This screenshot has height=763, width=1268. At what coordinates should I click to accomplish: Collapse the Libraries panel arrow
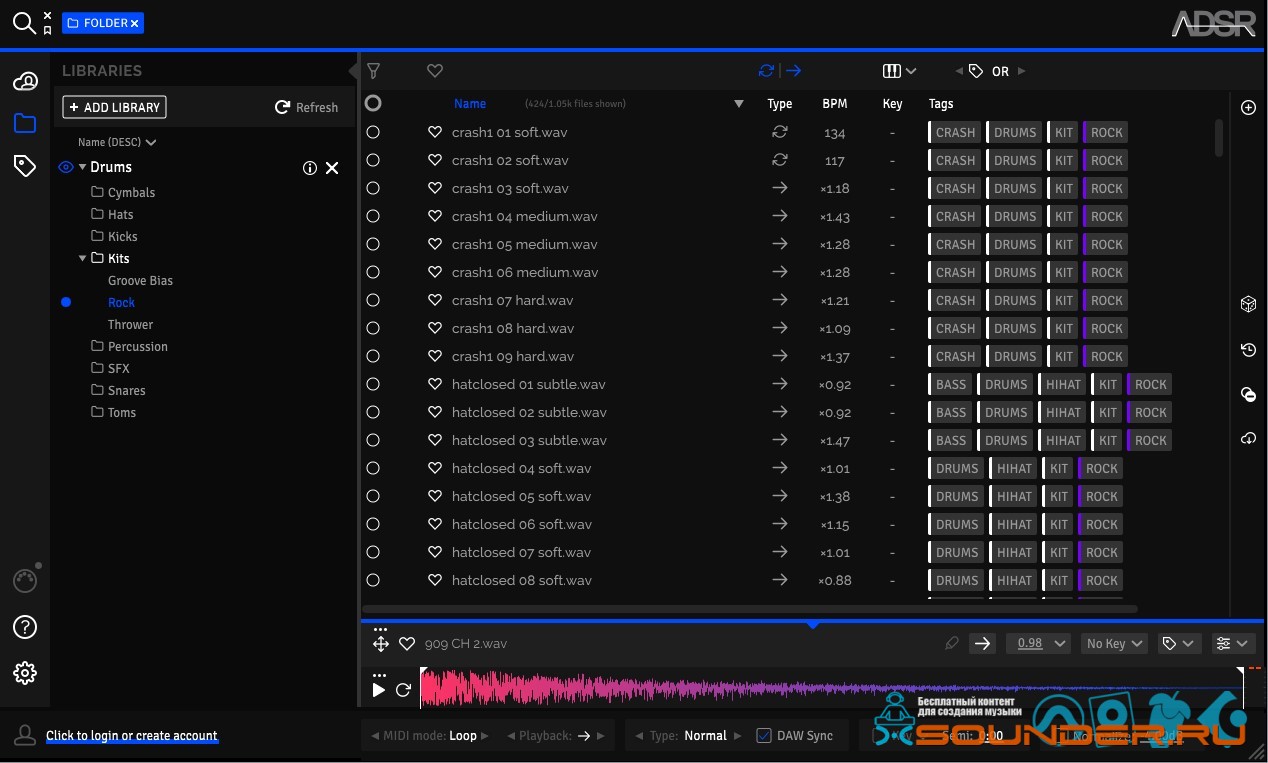[x=353, y=71]
